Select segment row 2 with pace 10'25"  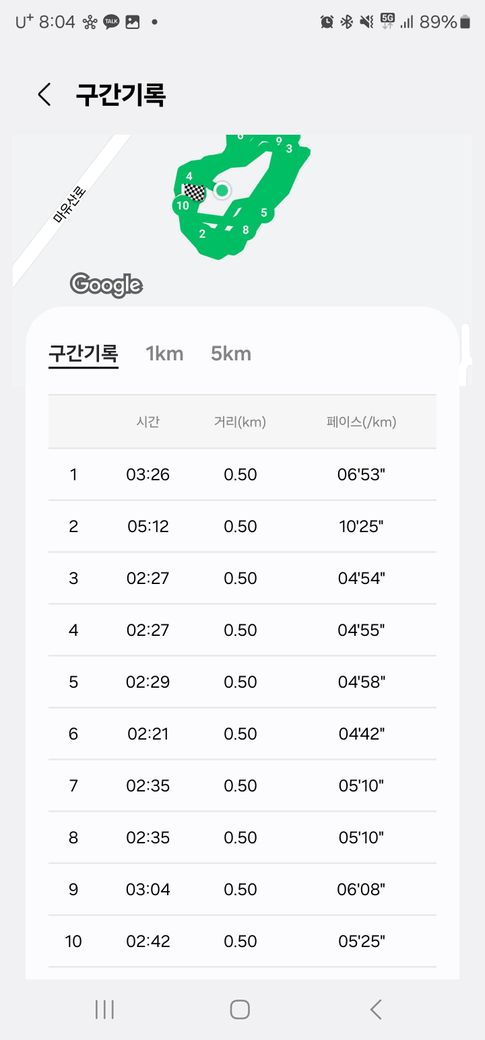coord(242,527)
